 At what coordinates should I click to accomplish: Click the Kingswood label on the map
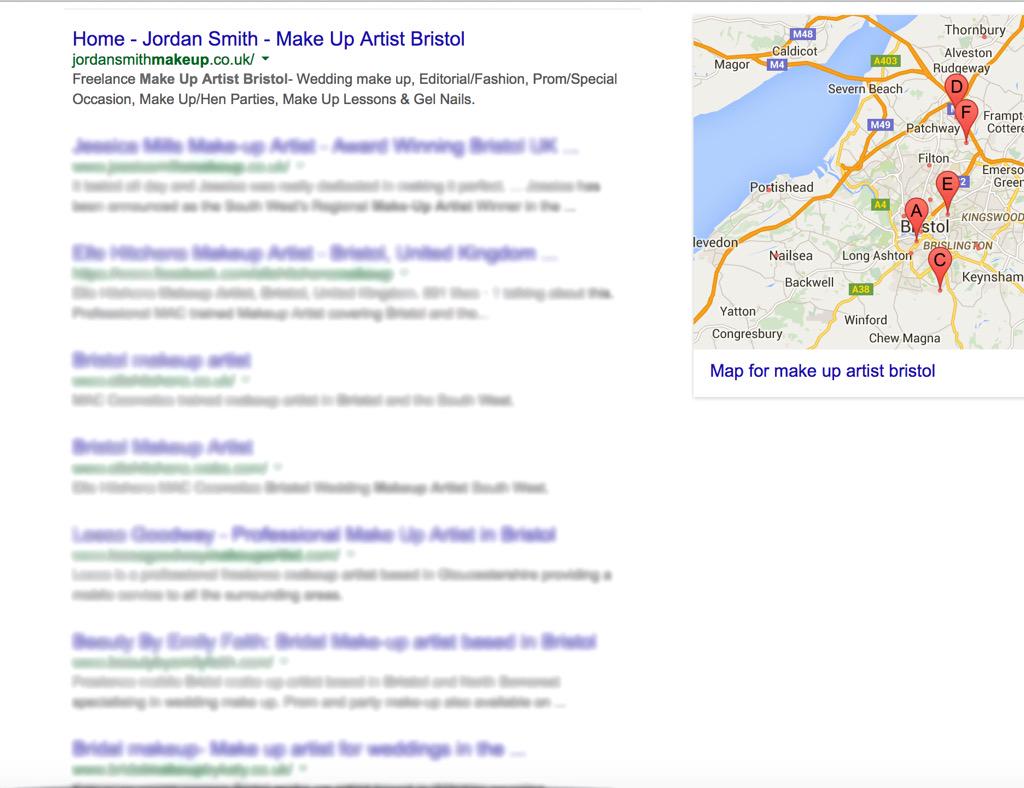[992, 217]
